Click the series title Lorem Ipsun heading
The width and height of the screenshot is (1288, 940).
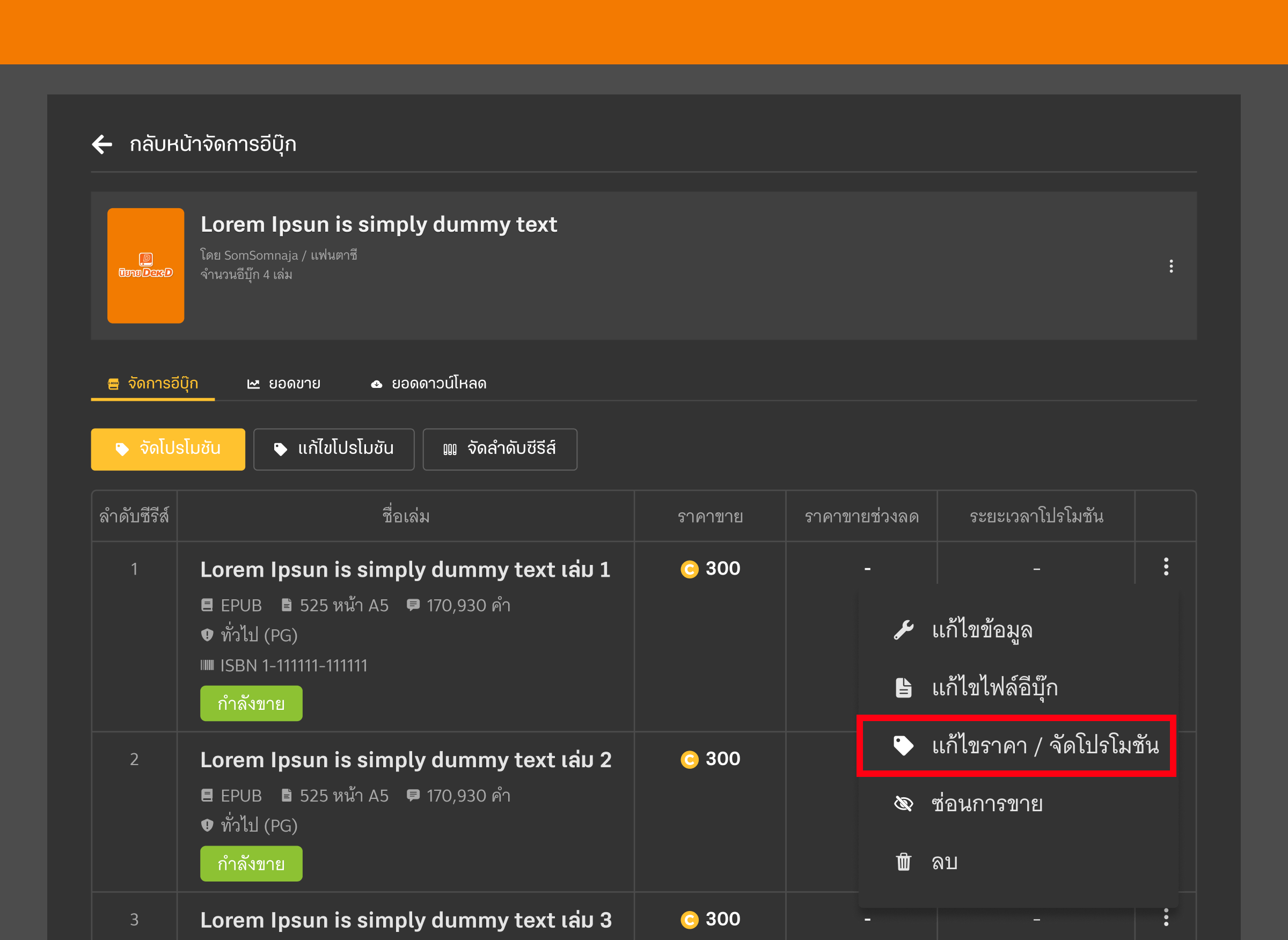click(378, 224)
